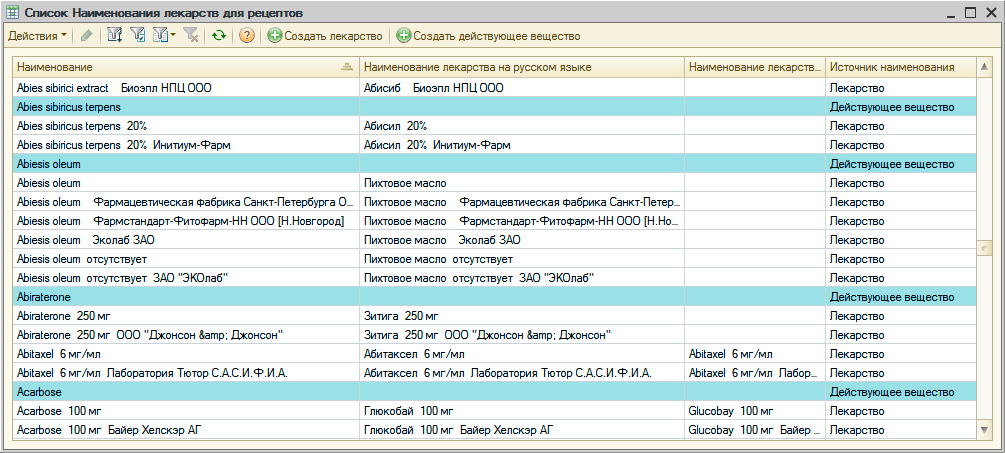Click Наименование лекарства на русском языке header
The width and height of the screenshot is (1005, 453).
pos(520,67)
